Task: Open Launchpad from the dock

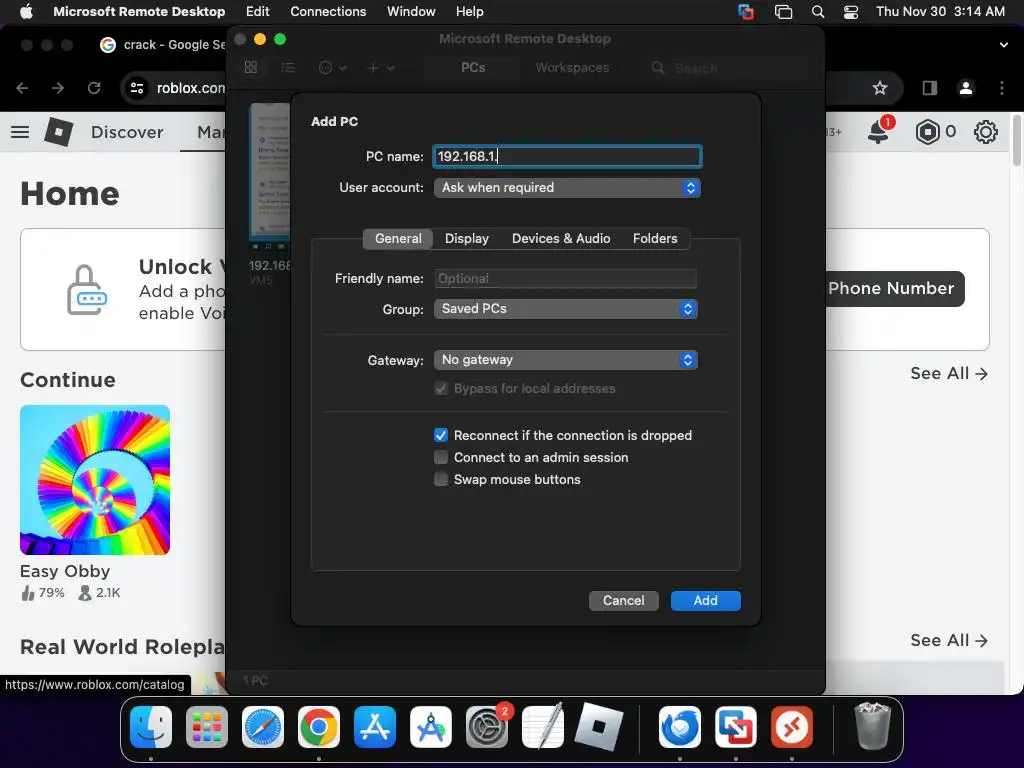Action: point(207,727)
